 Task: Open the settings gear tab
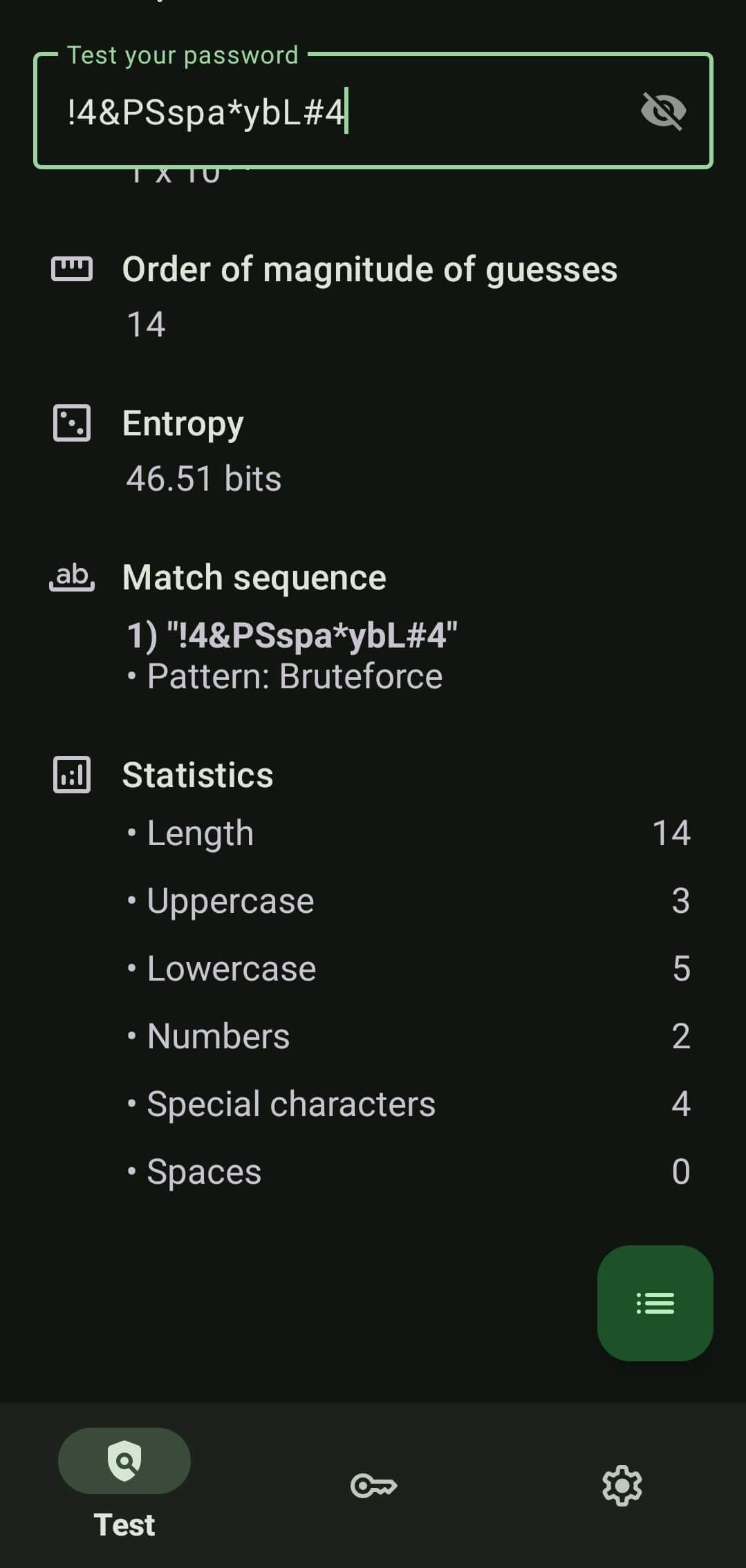tap(622, 1485)
